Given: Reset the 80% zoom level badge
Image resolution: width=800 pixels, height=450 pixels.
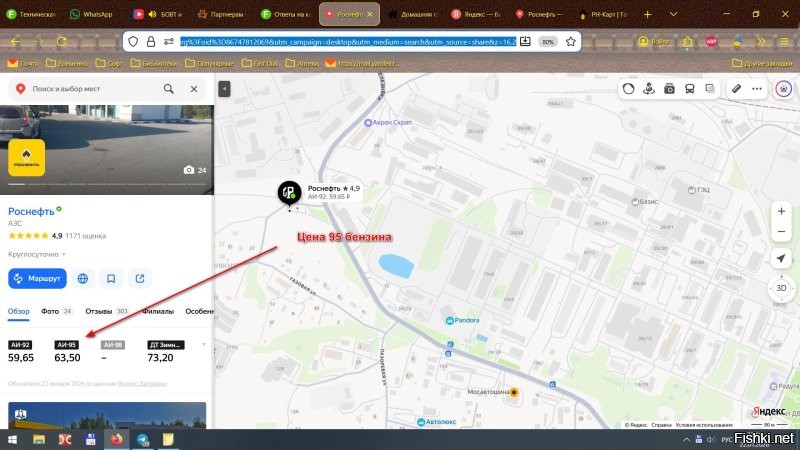Looking at the screenshot, I should pos(548,42).
